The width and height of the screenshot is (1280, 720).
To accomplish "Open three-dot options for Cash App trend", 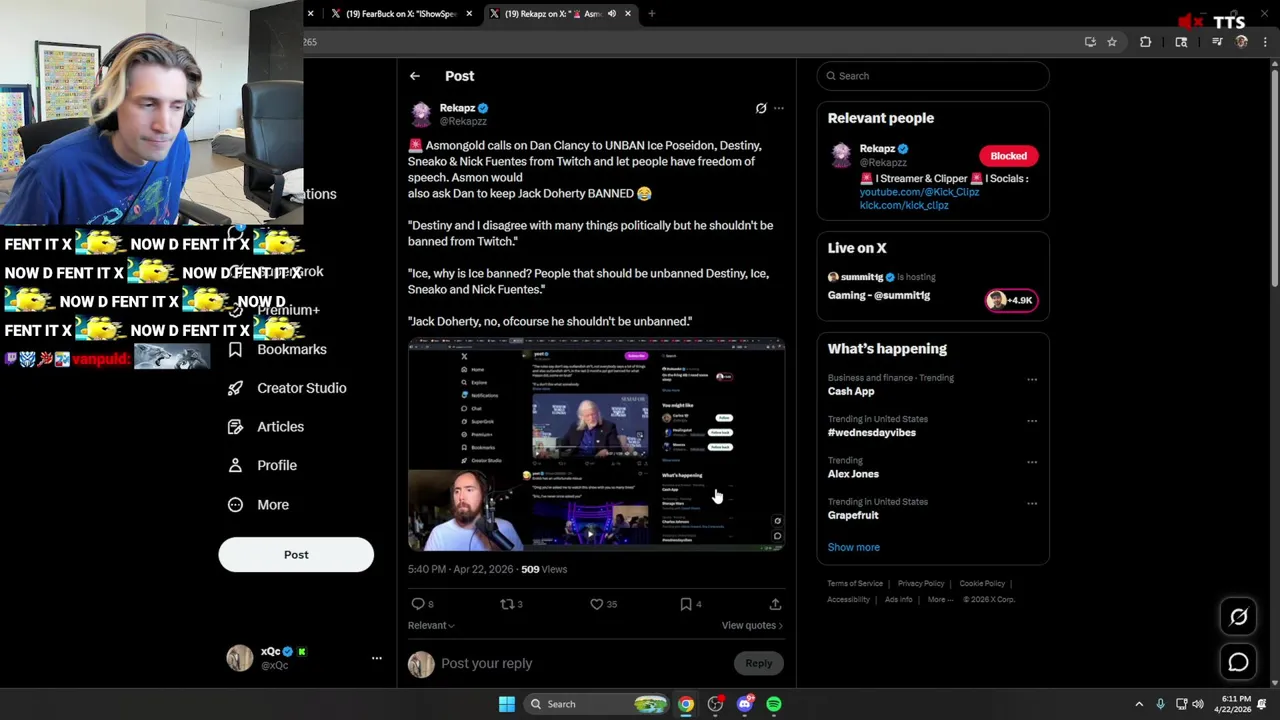I will 1032,379.
